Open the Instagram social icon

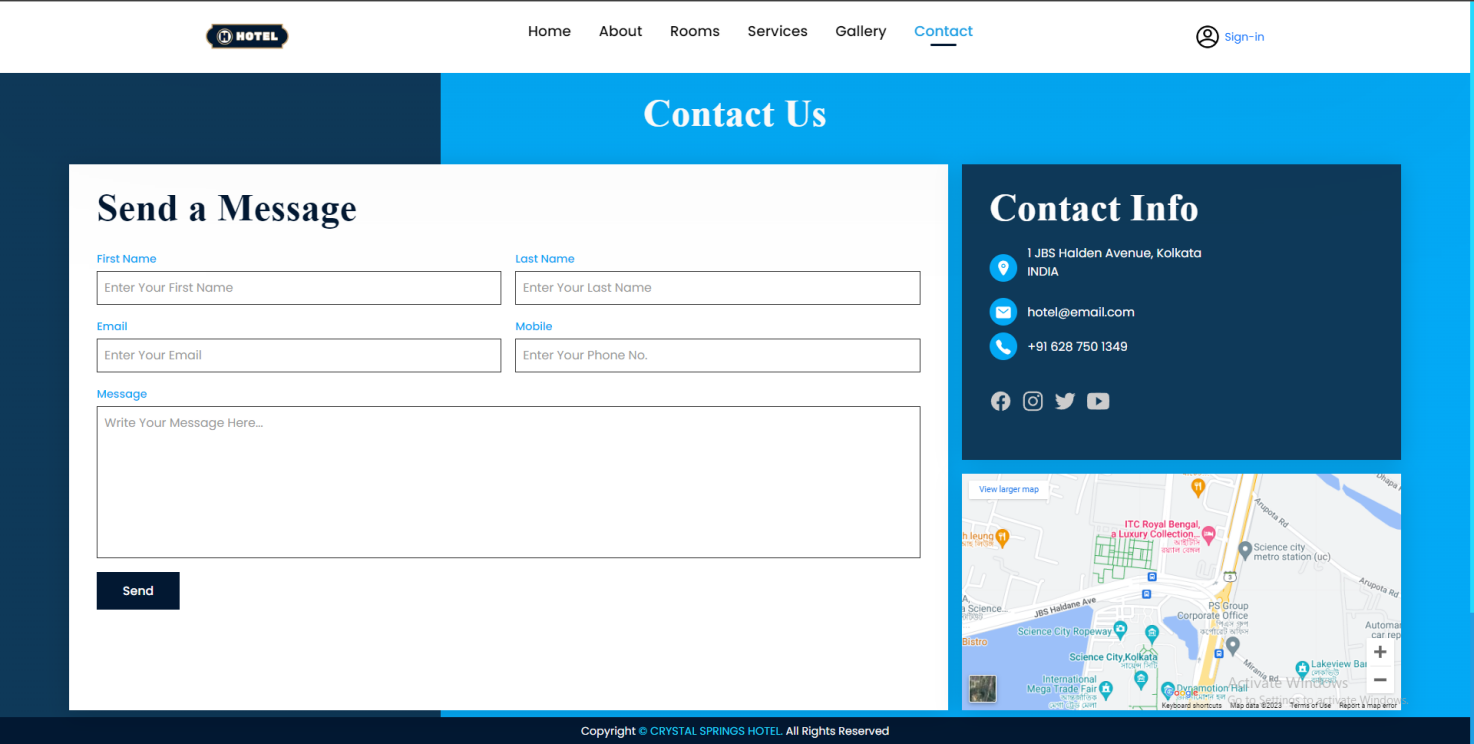coord(1033,401)
